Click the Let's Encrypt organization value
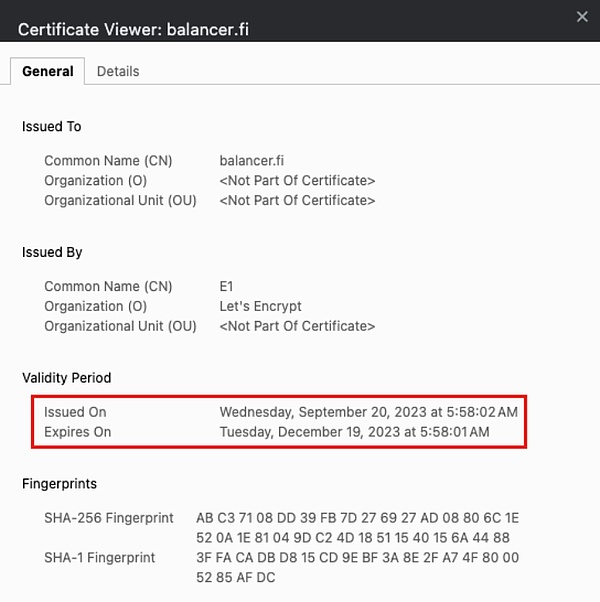 [260, 306]
